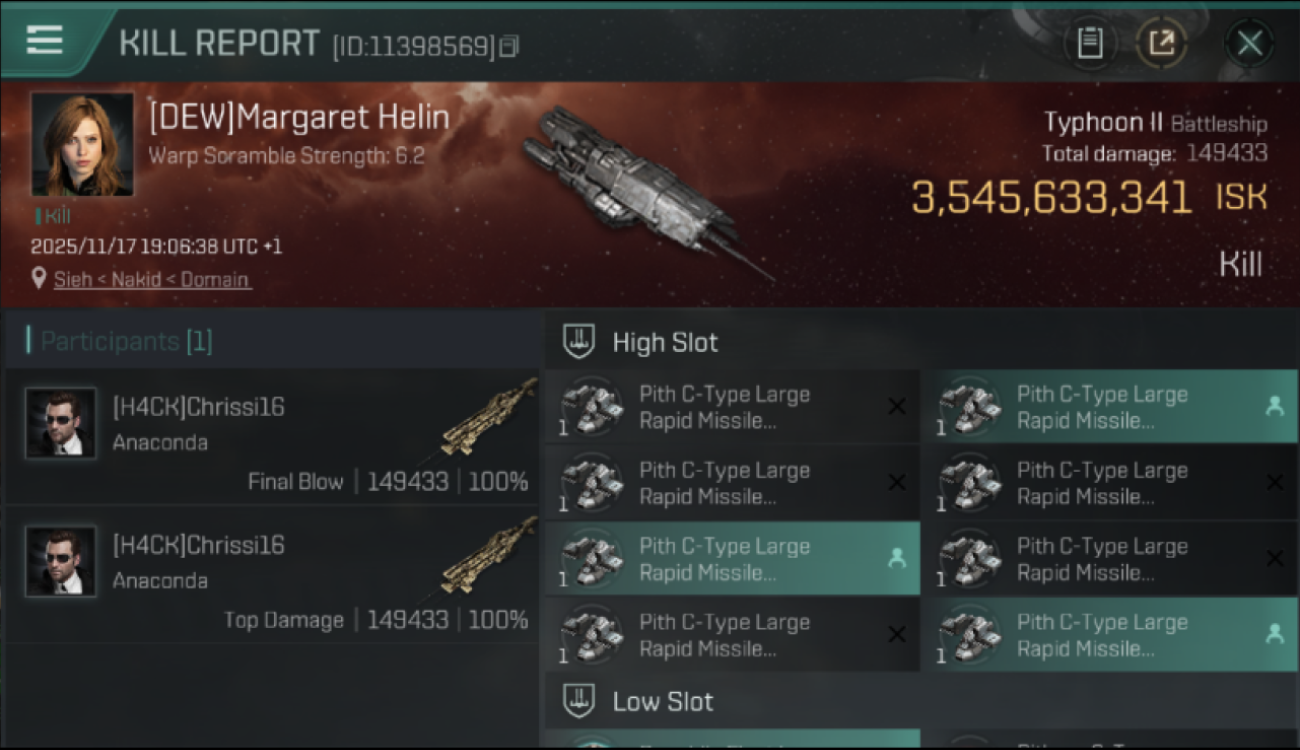
Task: Click the location pin icon
Action: tap(39, 278)
